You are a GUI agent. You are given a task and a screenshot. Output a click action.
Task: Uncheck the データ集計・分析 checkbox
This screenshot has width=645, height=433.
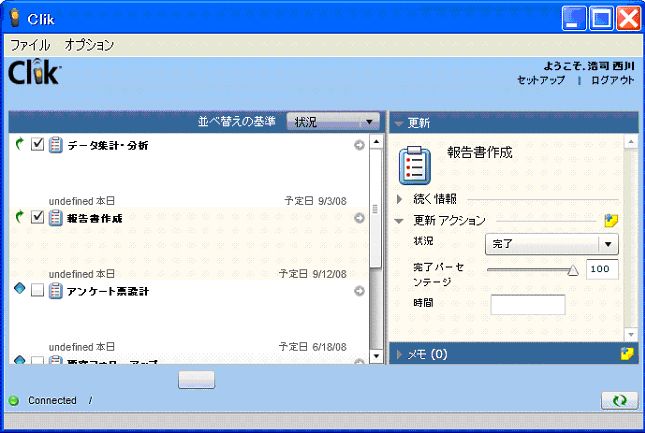(37, 144)
